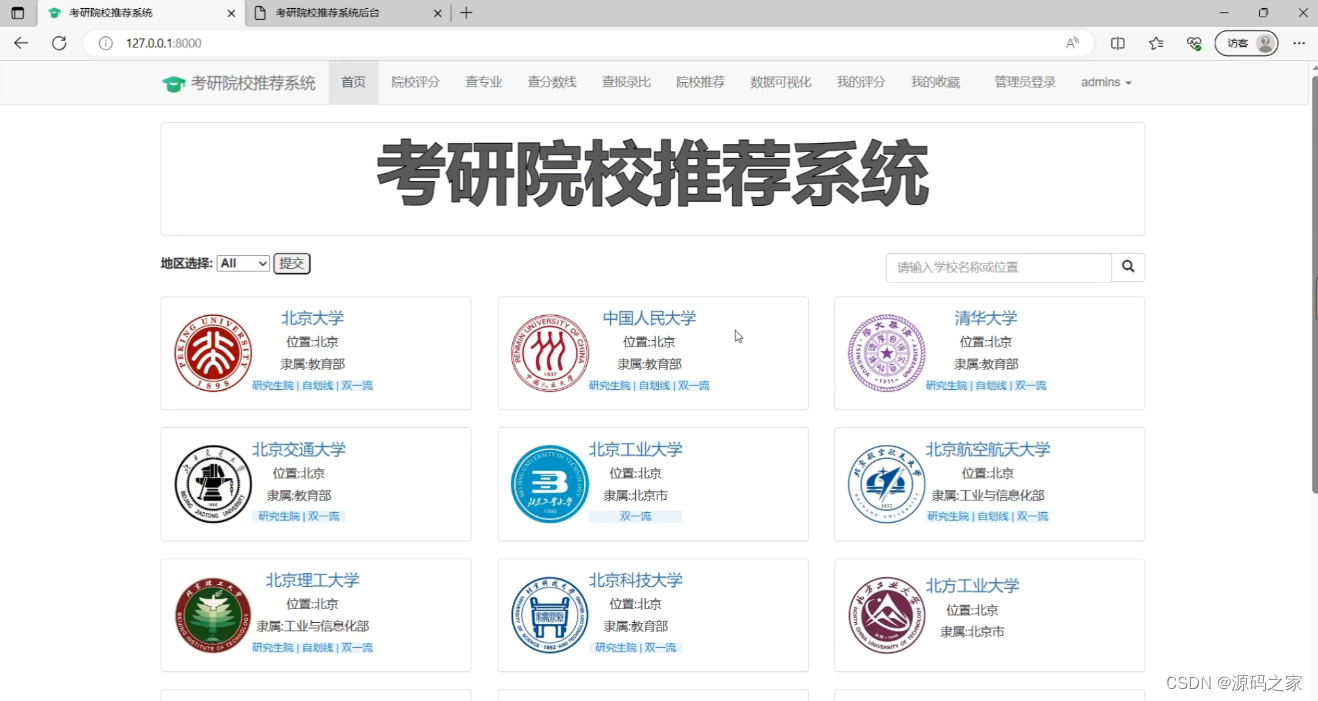Open 管理员登录 in the navbar
Viewport: 1318px width, 701px height.
[x=1025, y=82]
